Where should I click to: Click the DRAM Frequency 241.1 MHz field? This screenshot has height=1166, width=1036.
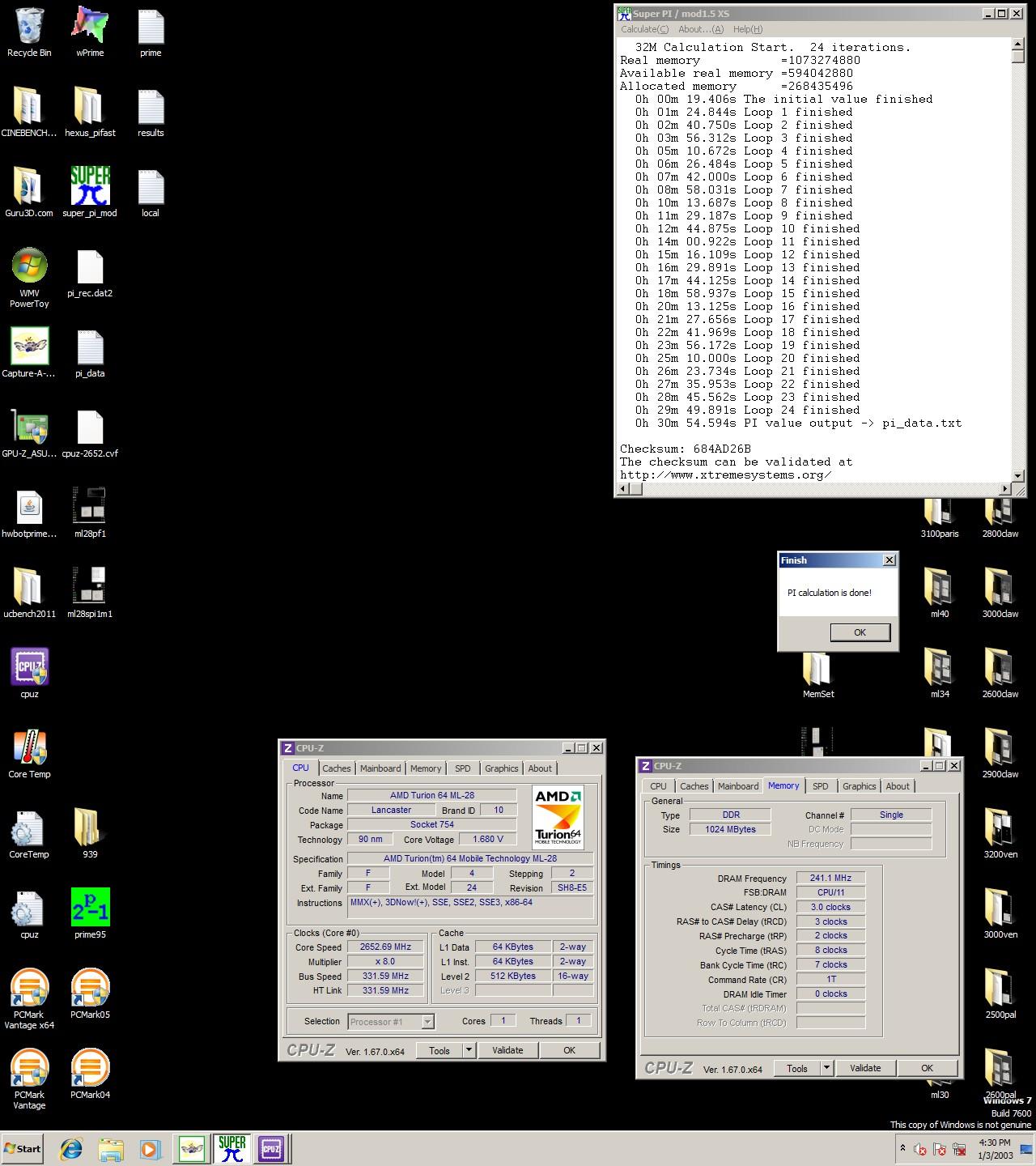pos(830,879)
